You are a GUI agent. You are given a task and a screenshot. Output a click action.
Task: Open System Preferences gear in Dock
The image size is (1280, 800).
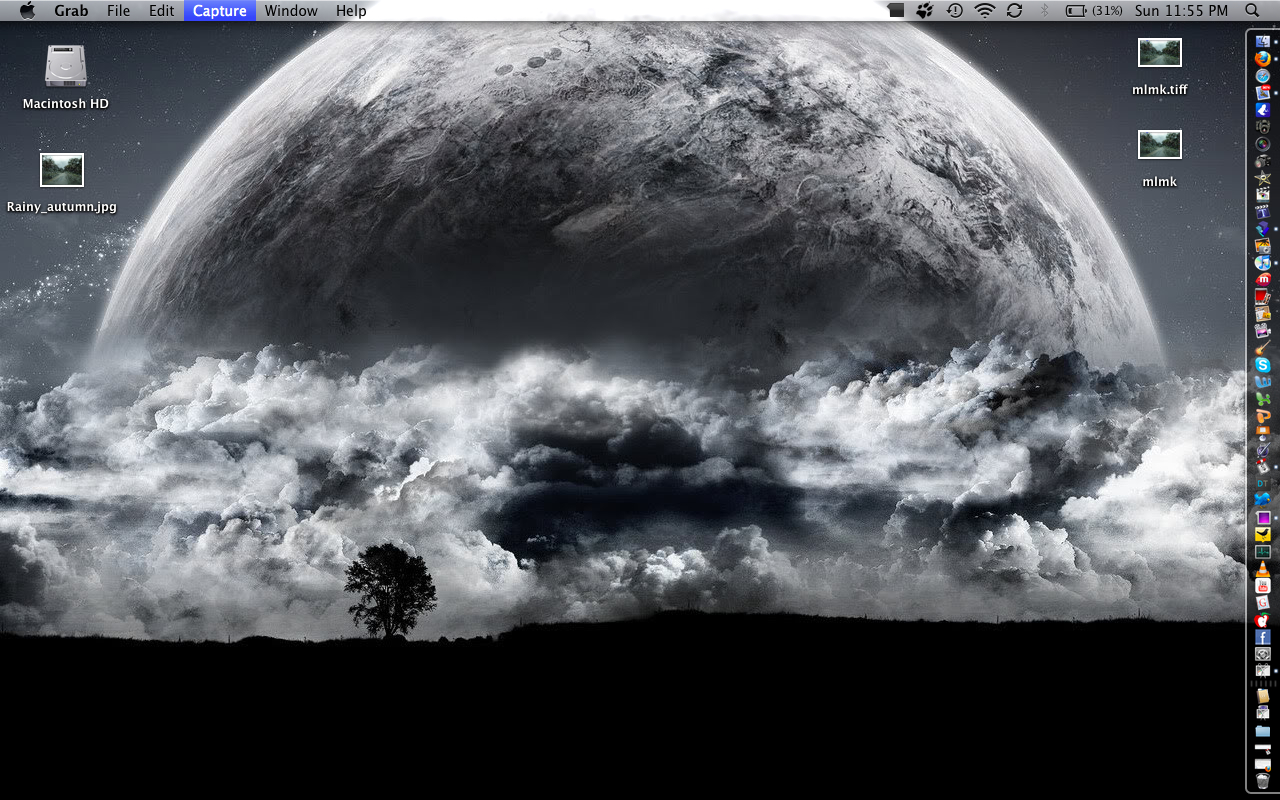tap(1263, 654)
